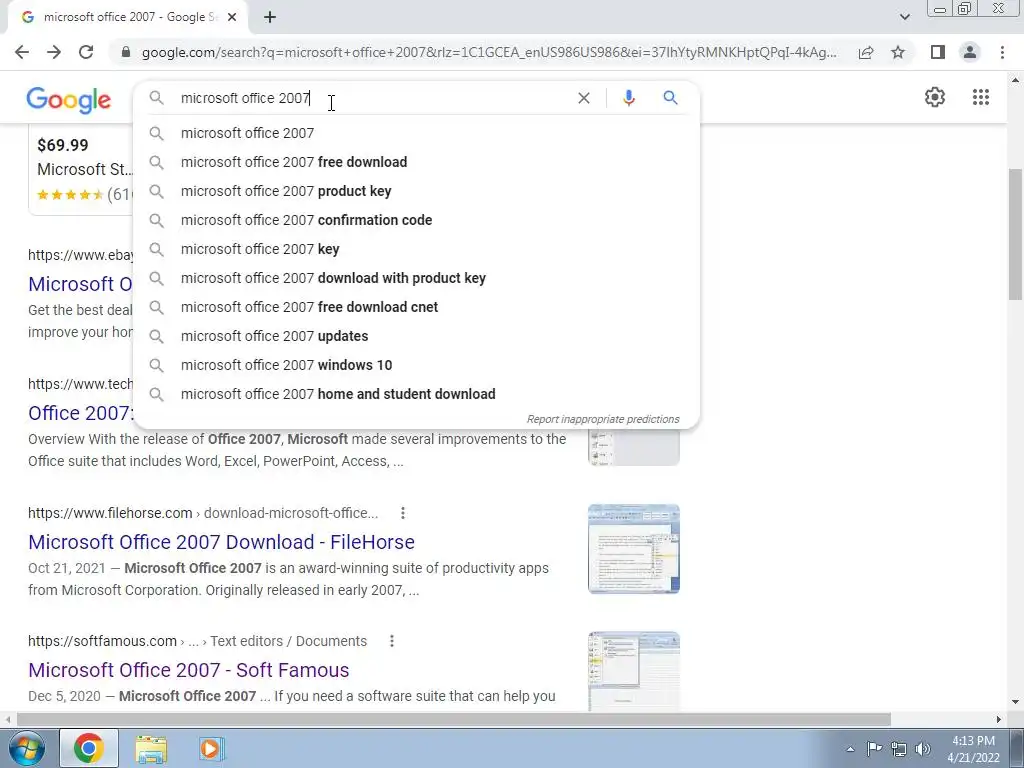This screenshot has width=1024, height=768.
Task: Click the scroll up arrow
Action: click(1015, 80)
